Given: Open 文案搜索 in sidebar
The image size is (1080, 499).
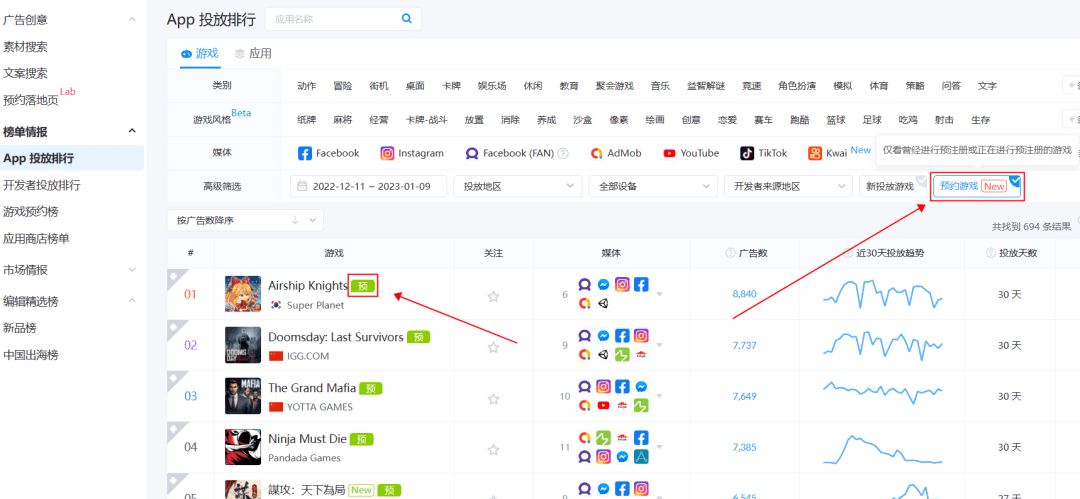Looking at the screenshot, I should coord(25,73).
